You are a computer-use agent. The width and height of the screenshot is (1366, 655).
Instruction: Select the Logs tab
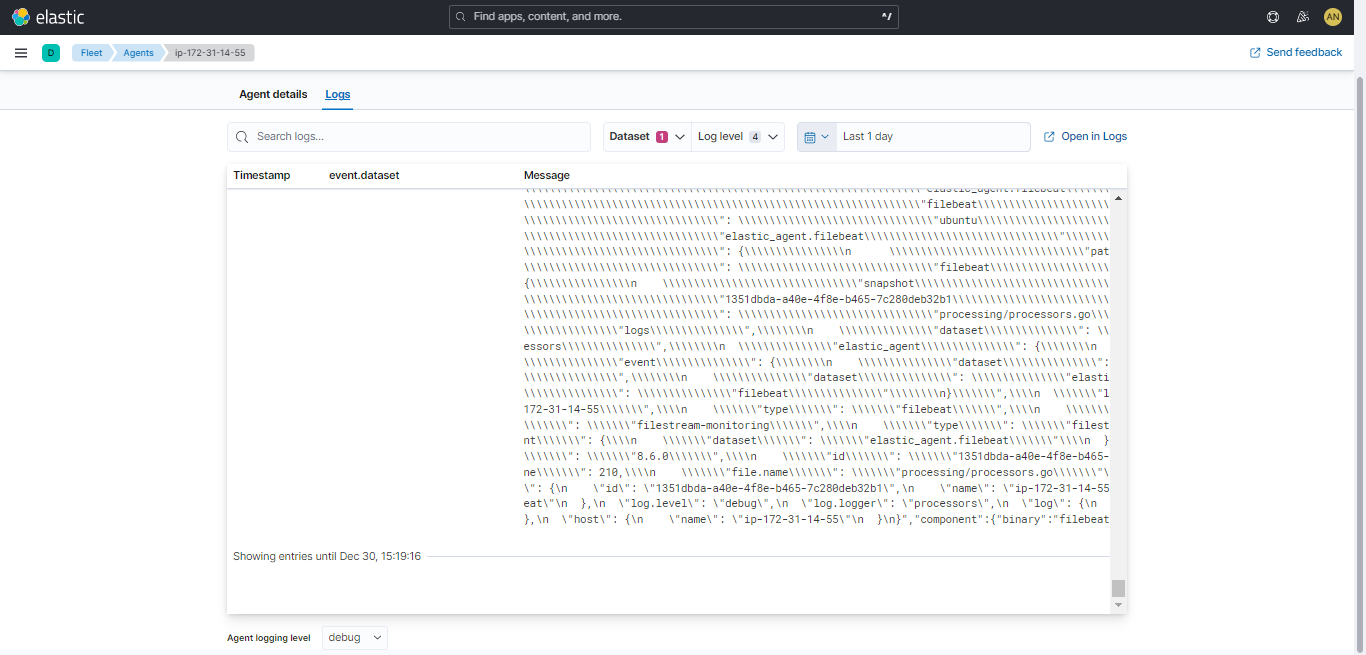coord(338,94)
